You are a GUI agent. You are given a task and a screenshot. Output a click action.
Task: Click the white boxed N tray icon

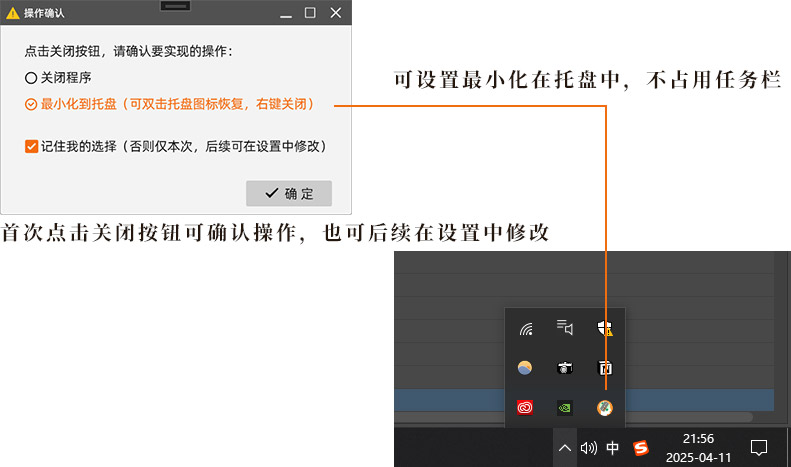605,368
